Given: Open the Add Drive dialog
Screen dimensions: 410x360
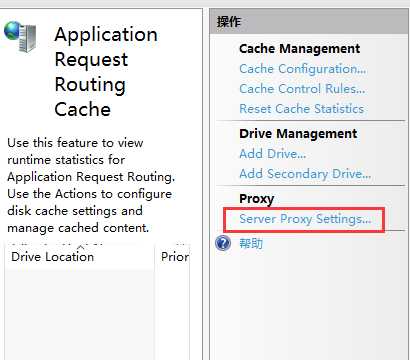Looking at the screenshot, I should click(x=273, y=154).
